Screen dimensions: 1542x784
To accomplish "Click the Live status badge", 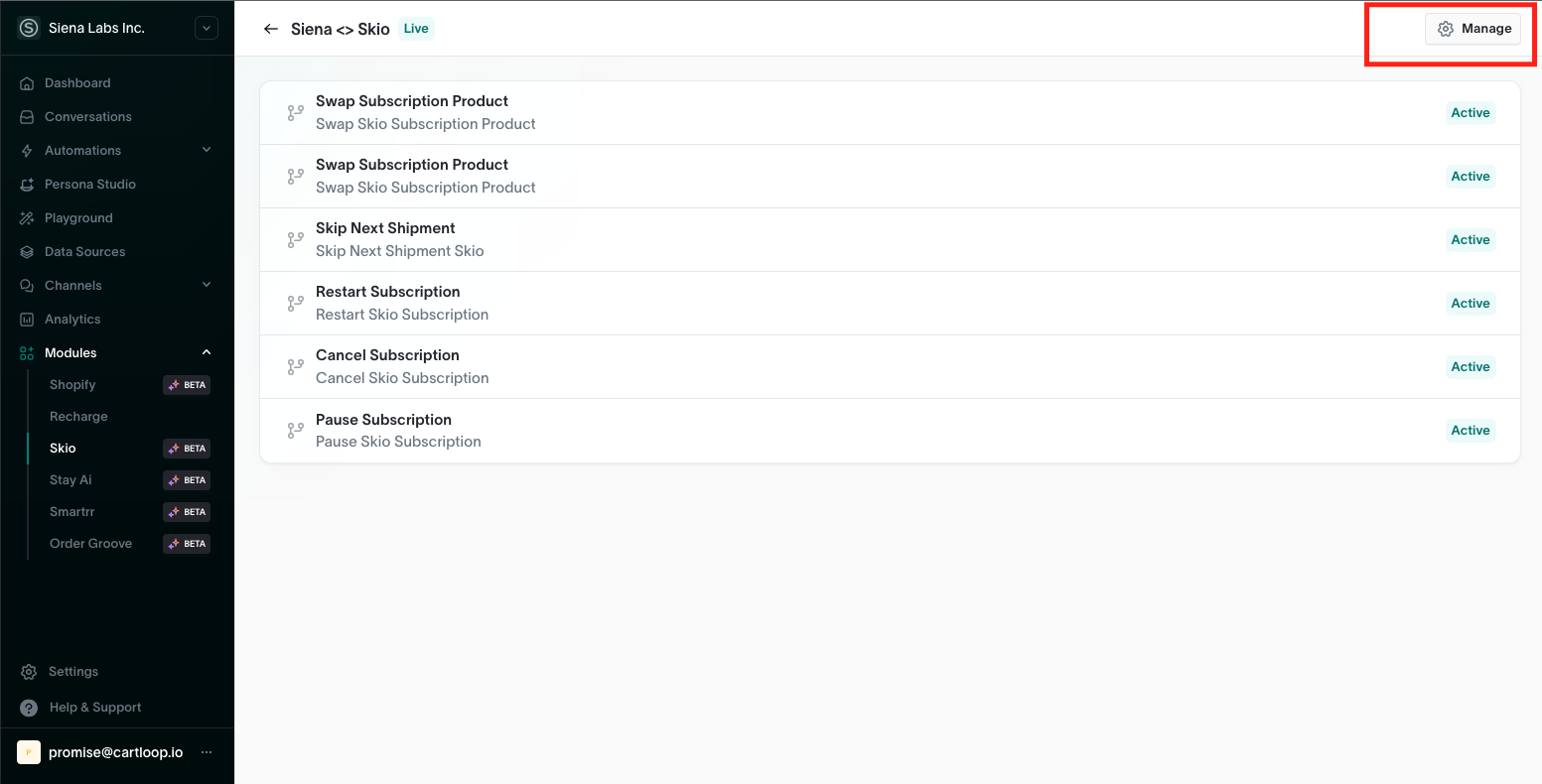I will 416,29.
